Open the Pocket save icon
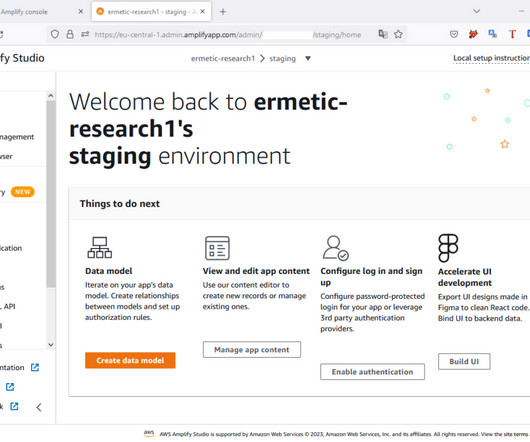530x442 pixels. [454, 34]
